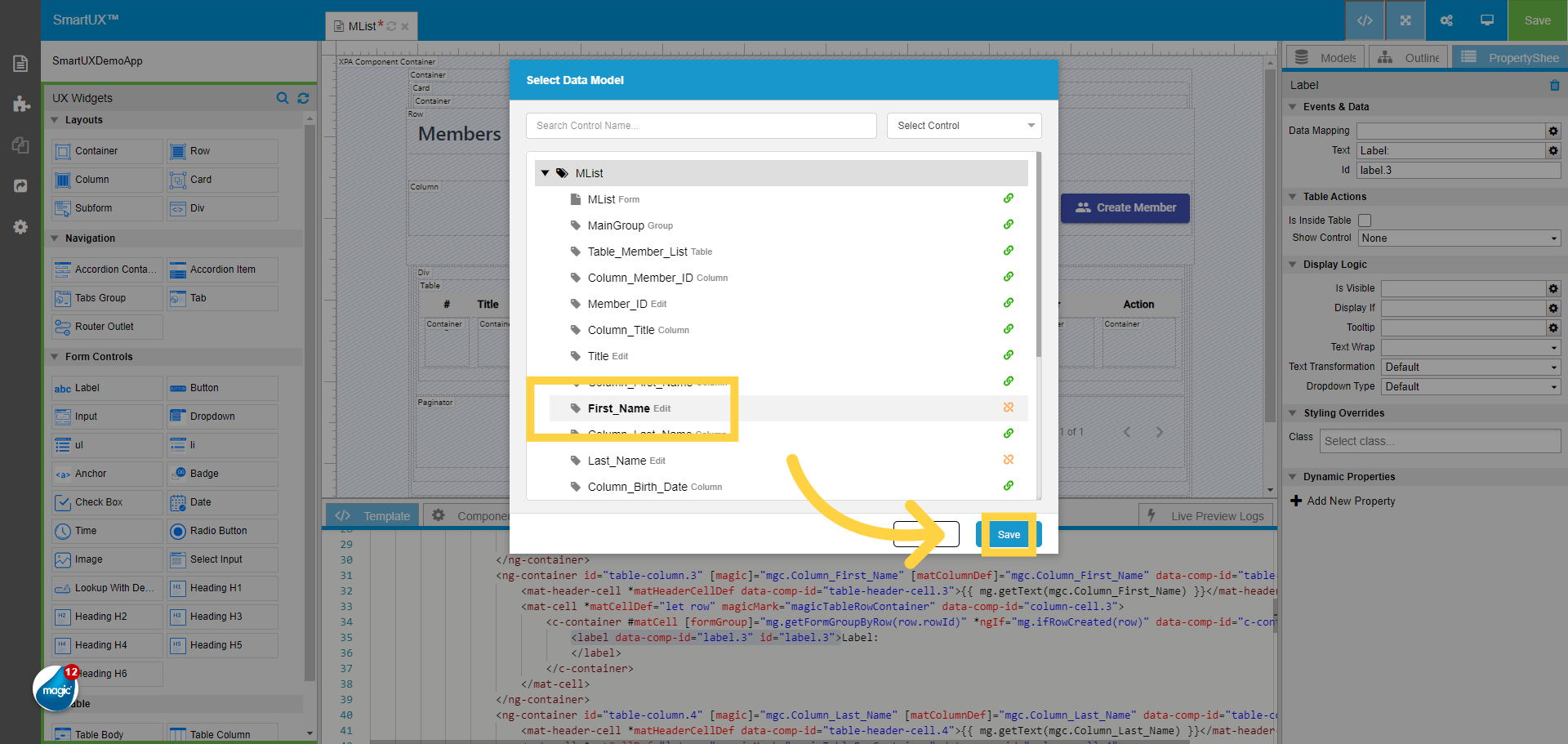This screenshot has height=744, width=1568.
Task: Switch to the Template tab above code editor
Action: pos(372,515)
